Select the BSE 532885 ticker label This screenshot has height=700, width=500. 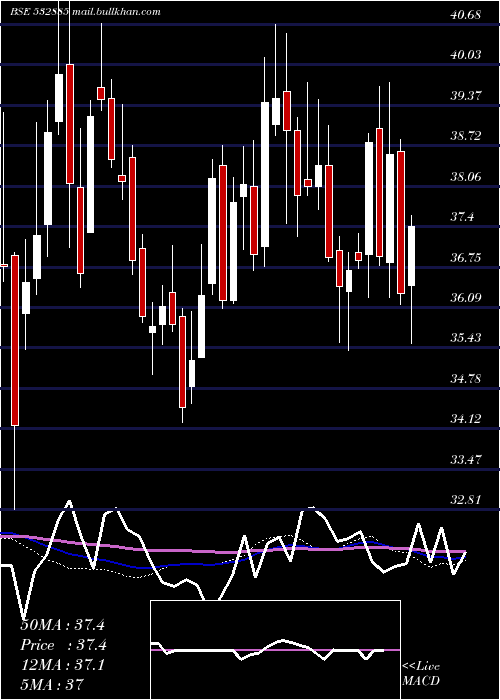coord(39,12)
